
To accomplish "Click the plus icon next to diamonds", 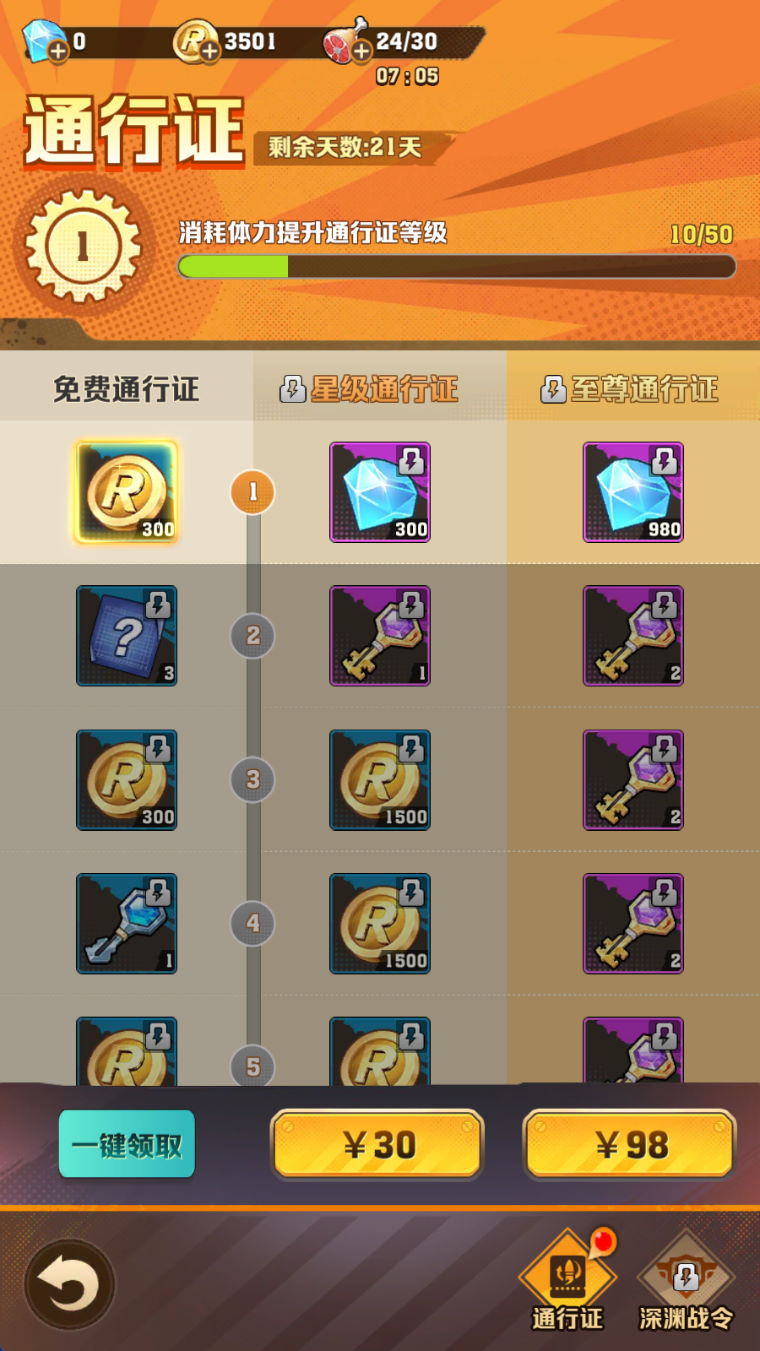I will point(59,52).
